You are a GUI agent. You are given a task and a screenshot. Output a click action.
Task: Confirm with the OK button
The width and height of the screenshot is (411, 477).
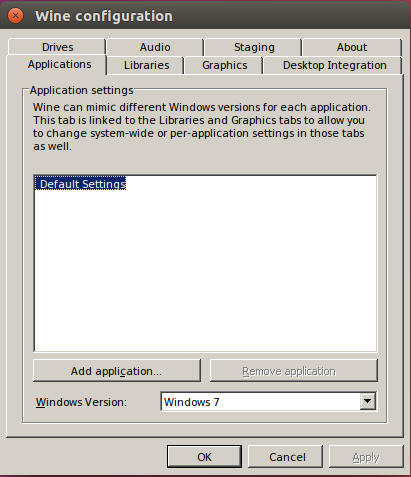pos(204,457)
